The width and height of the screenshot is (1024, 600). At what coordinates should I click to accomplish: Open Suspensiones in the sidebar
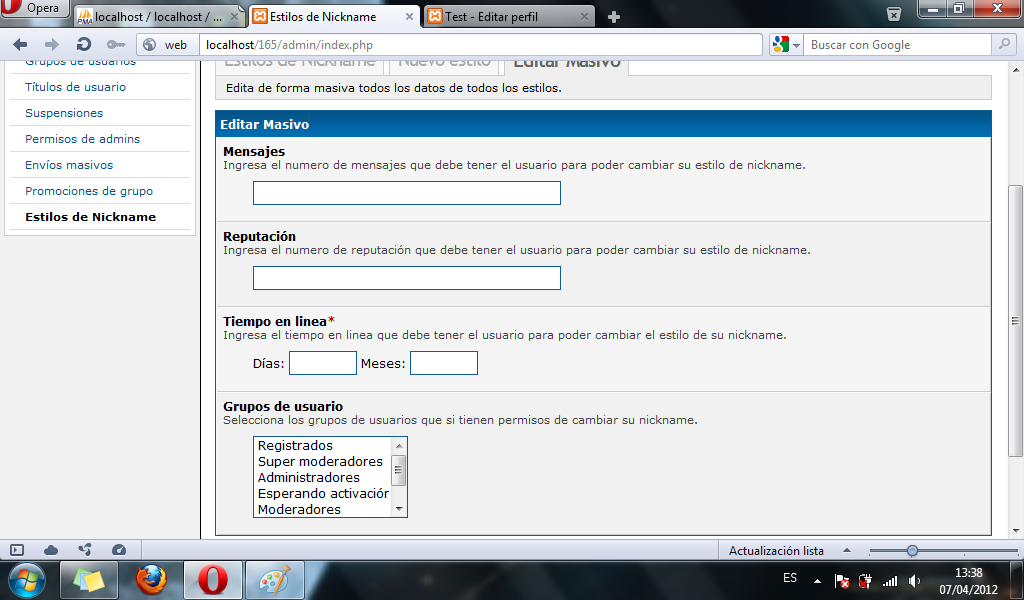64,113
